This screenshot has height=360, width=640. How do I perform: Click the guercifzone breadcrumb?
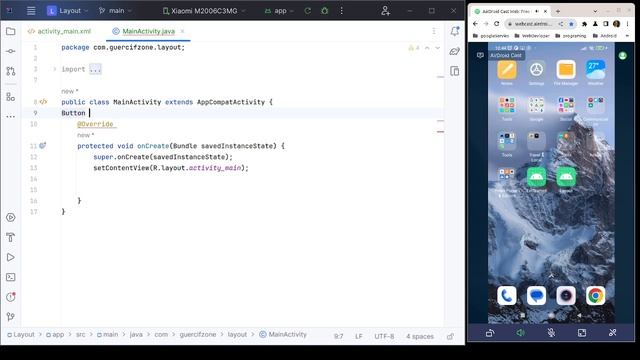coord(198,335)
